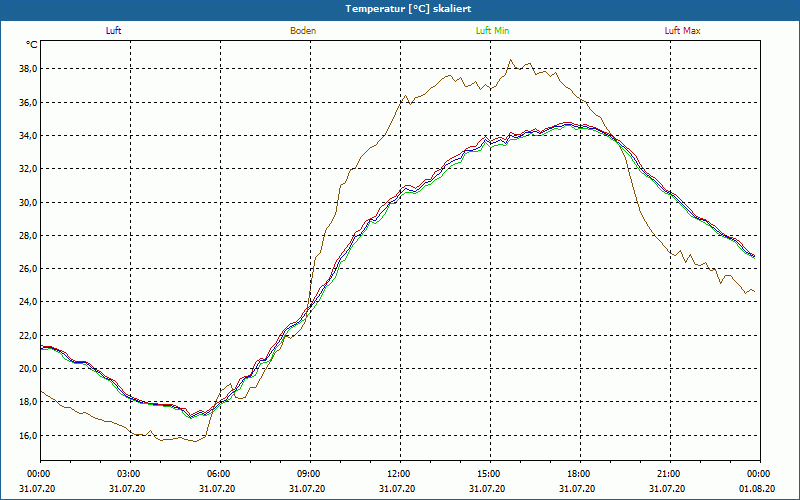
Task: Click the 16,0 y-axis label
Action: click(27, 436)
